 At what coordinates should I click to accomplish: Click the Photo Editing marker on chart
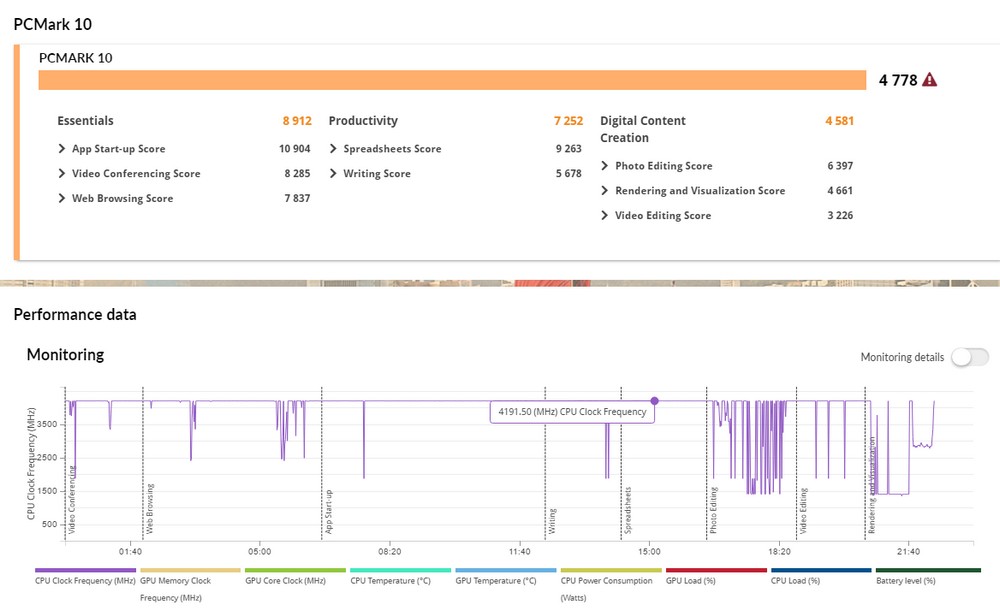point(713,510)
